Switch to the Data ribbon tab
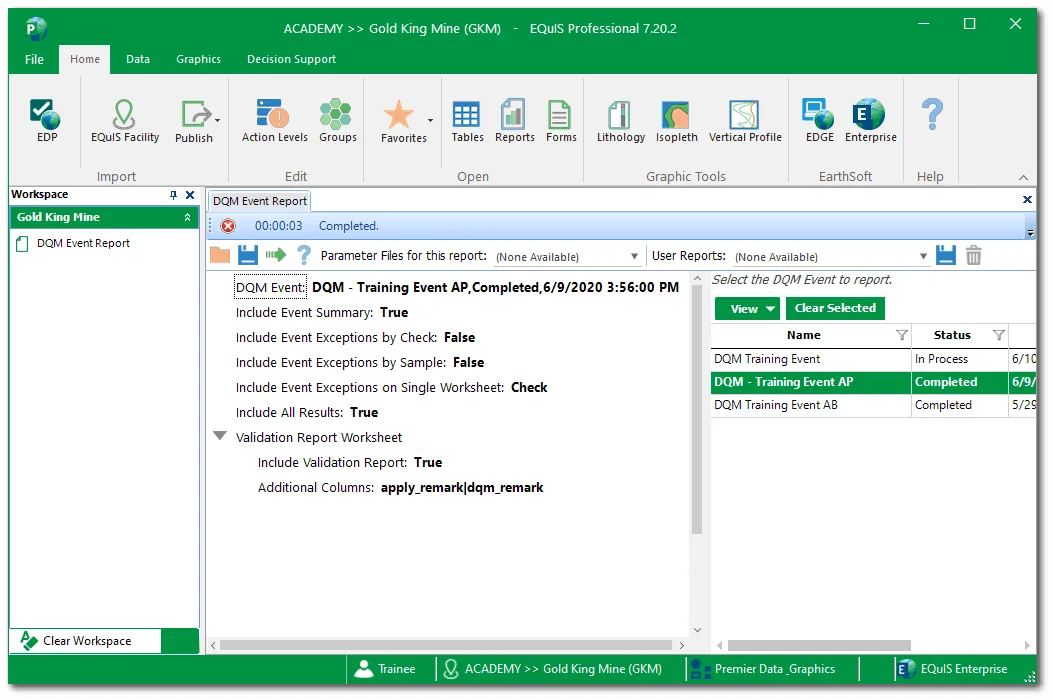This screenshot has width=1053, height=700. pyautogui.click(x=138, y=59)
